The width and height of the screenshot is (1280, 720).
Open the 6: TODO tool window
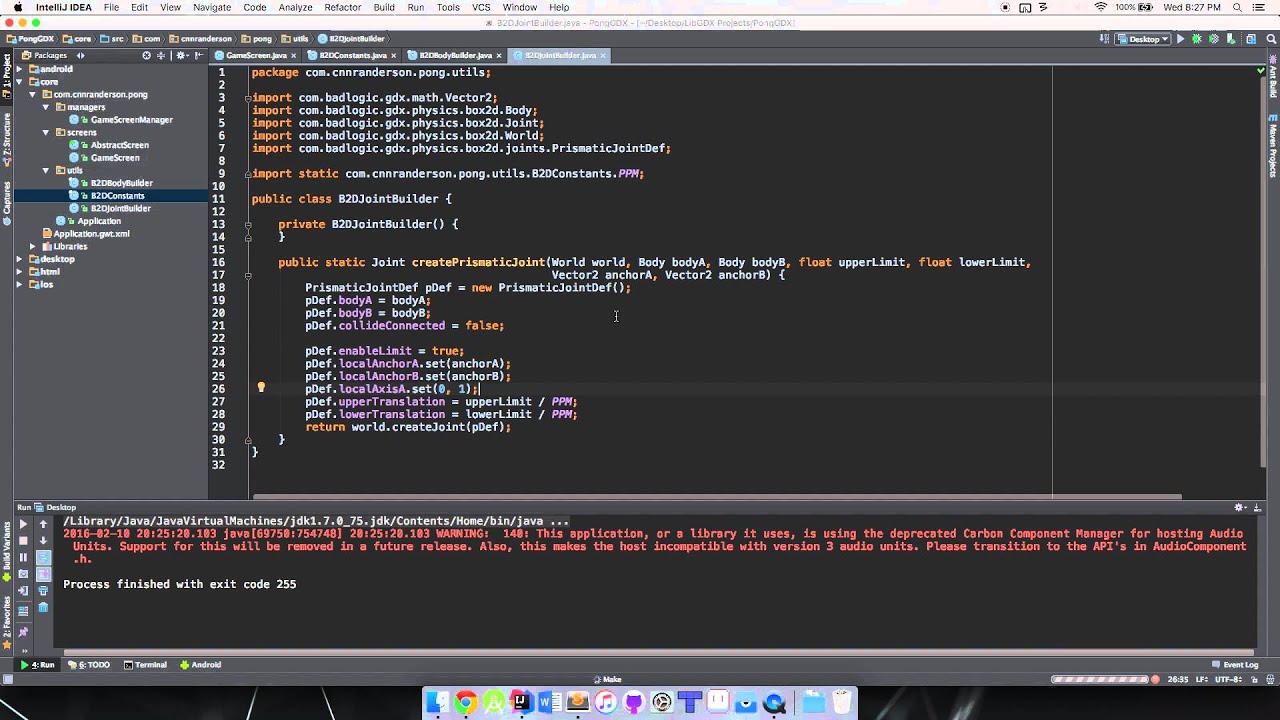tap(88, 665)
